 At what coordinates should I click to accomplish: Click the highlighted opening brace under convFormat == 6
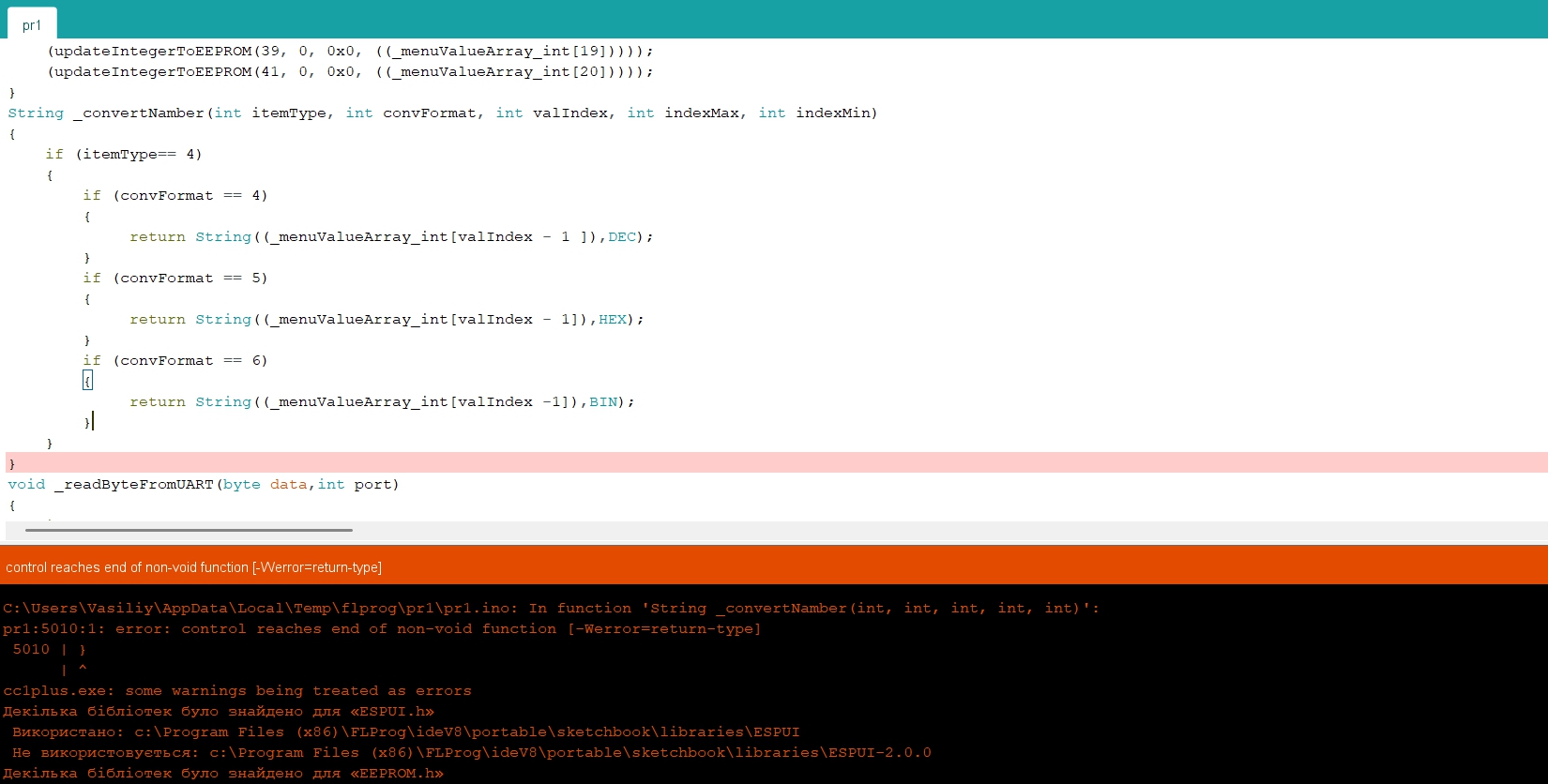pos(87,381)
